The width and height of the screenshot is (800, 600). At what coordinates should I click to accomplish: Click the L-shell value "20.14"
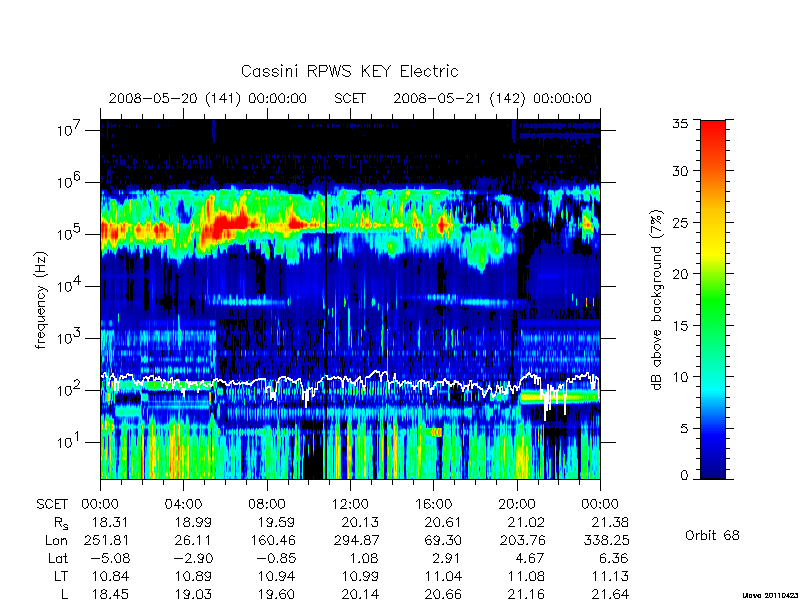pos(360,593)
